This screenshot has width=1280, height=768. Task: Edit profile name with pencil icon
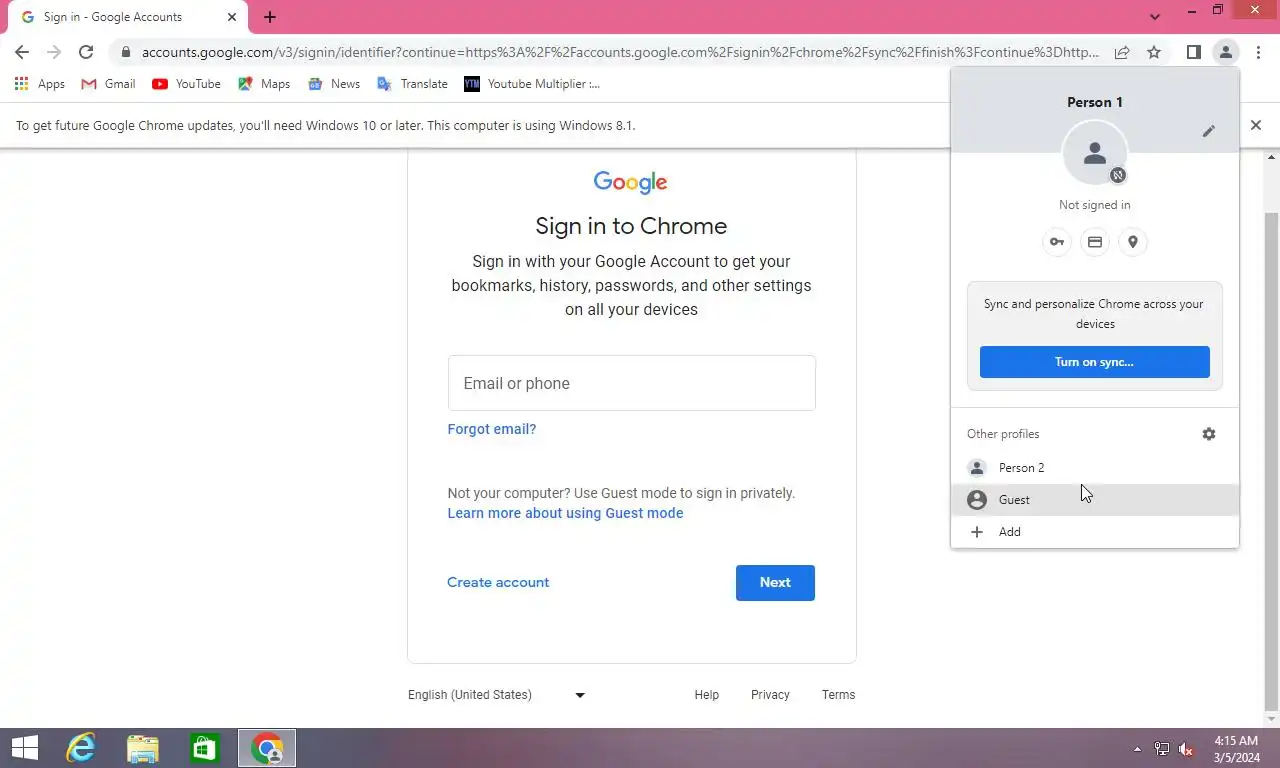1208,131
